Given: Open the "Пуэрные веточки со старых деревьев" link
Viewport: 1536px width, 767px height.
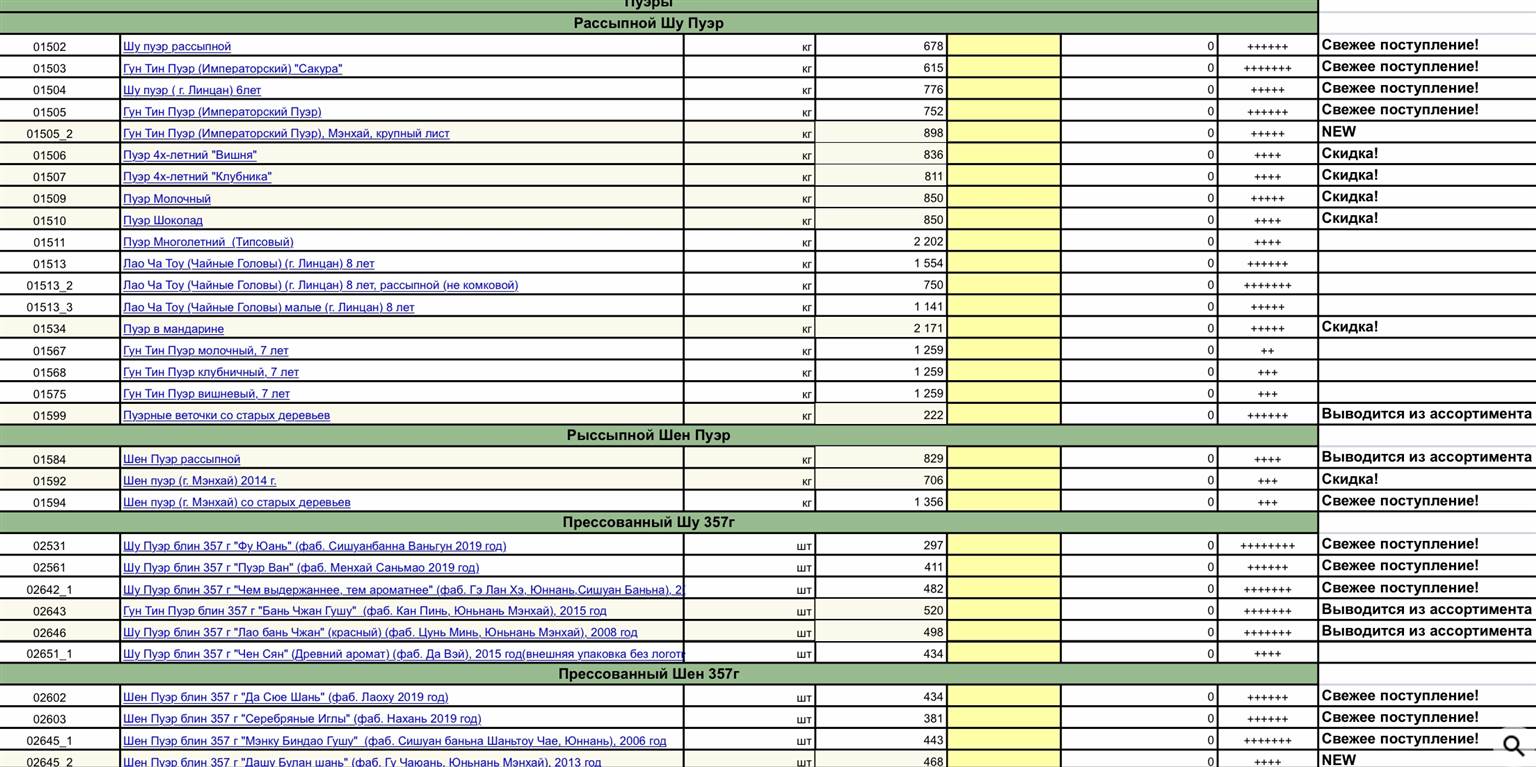Looking at the screenshot, I should (x=226, y=416).
